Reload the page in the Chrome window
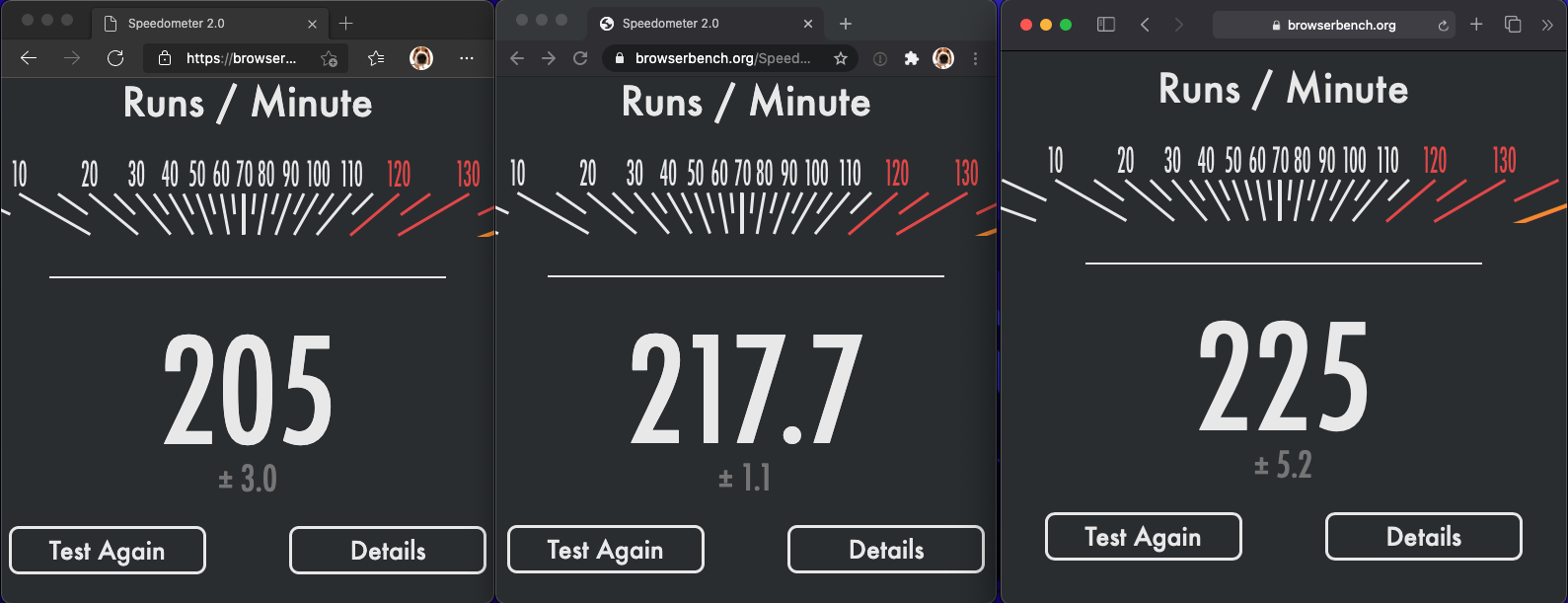 pos(580,58)
